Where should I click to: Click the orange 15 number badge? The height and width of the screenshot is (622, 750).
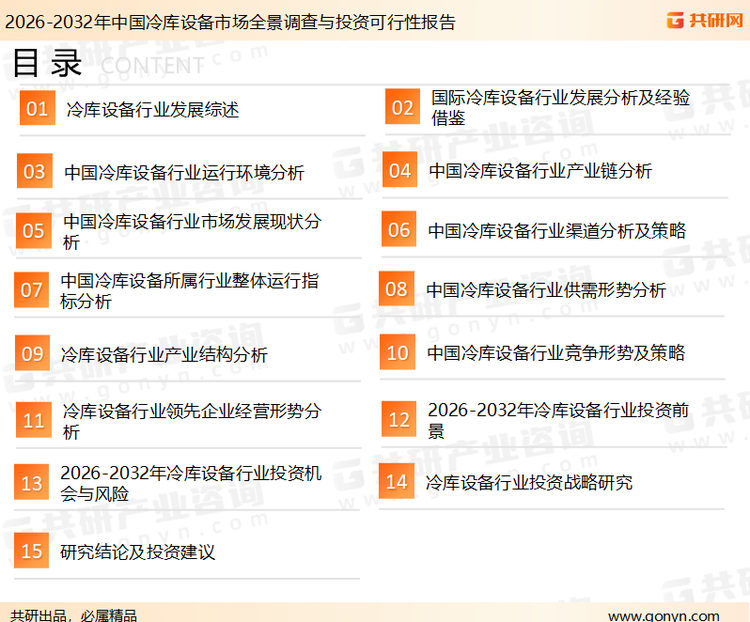pyautogui.click(x=32, y=550)
